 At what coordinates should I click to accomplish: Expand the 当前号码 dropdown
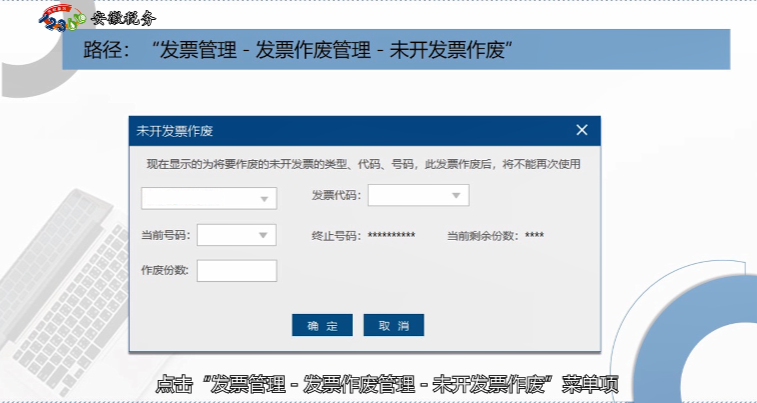237,235
